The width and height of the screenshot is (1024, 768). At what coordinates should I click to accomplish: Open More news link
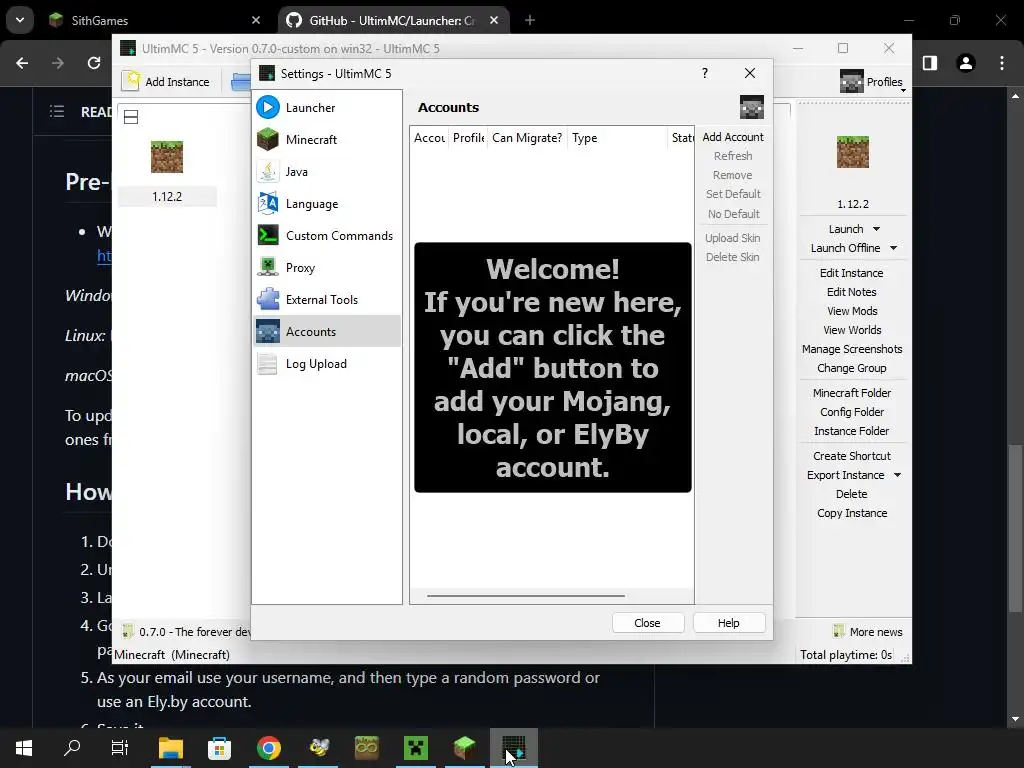pyautogui.click(x=876, y=632)
